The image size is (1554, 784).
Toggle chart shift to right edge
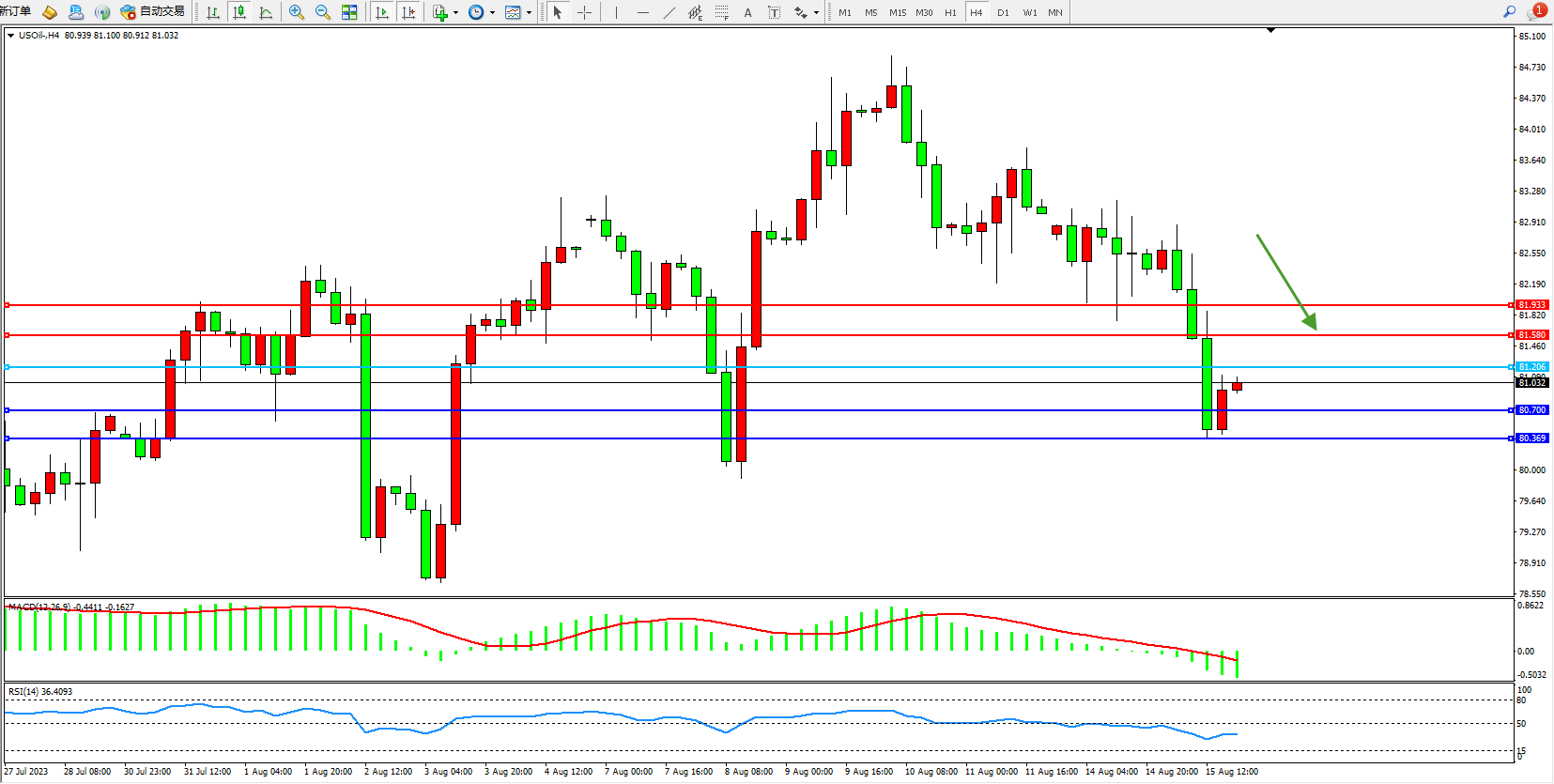coord(408,12)
